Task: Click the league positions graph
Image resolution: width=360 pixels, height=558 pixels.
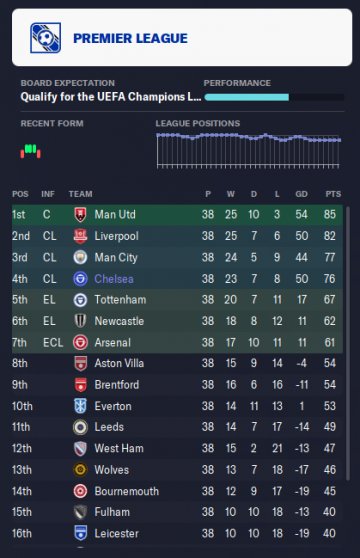Action: (x=248, y=150)
